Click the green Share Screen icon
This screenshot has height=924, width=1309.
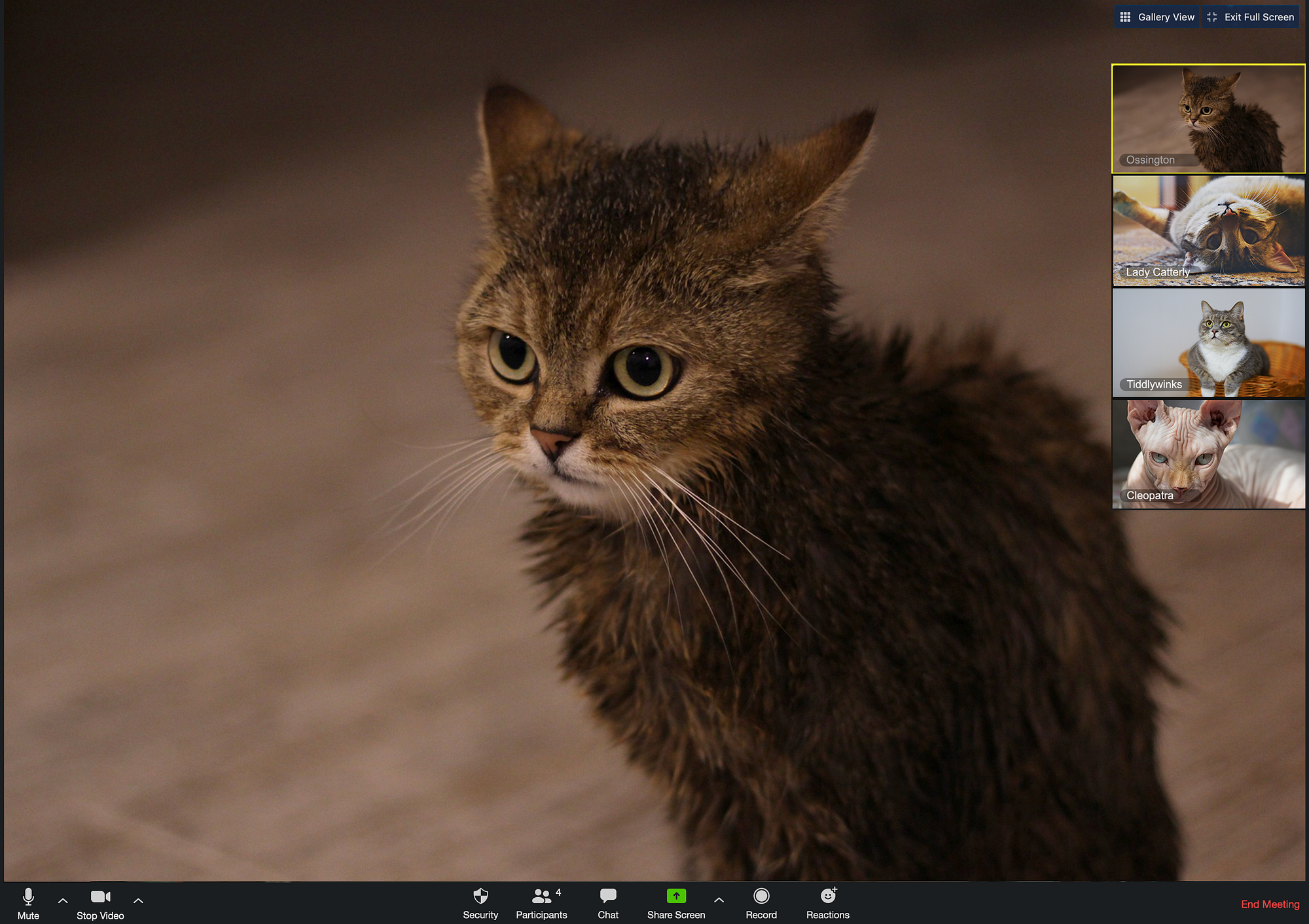point(676,896)
